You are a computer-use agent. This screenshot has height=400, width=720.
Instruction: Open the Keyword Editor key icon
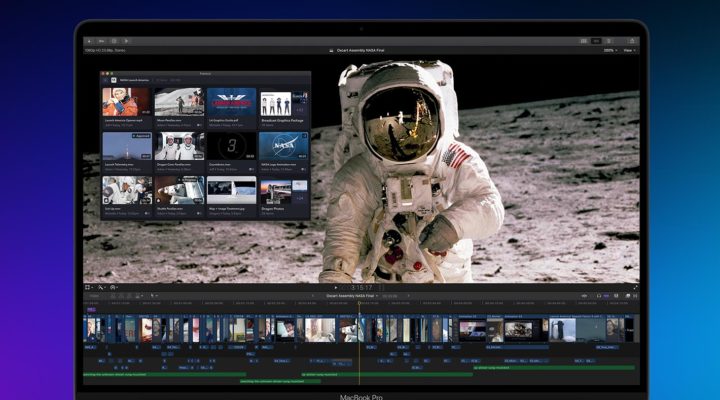(101, 41)
